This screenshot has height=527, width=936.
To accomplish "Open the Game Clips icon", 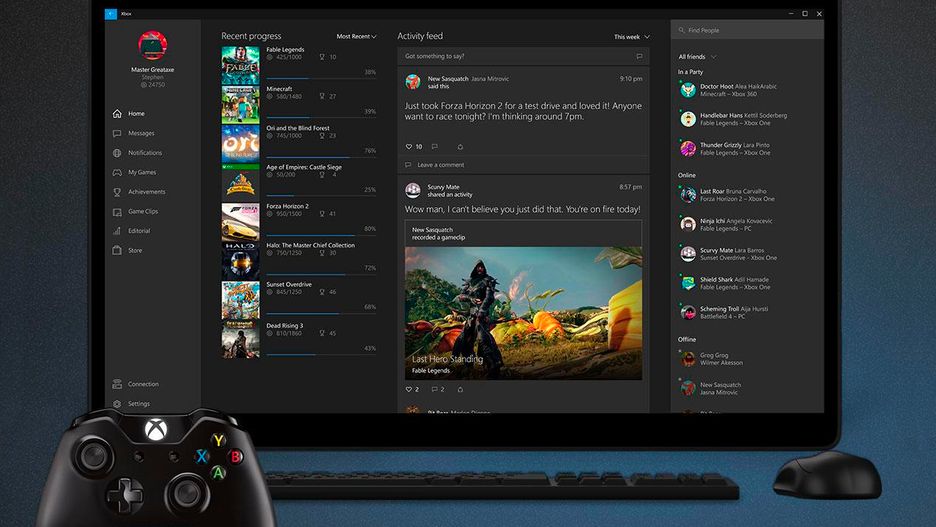I will [117, 212].
